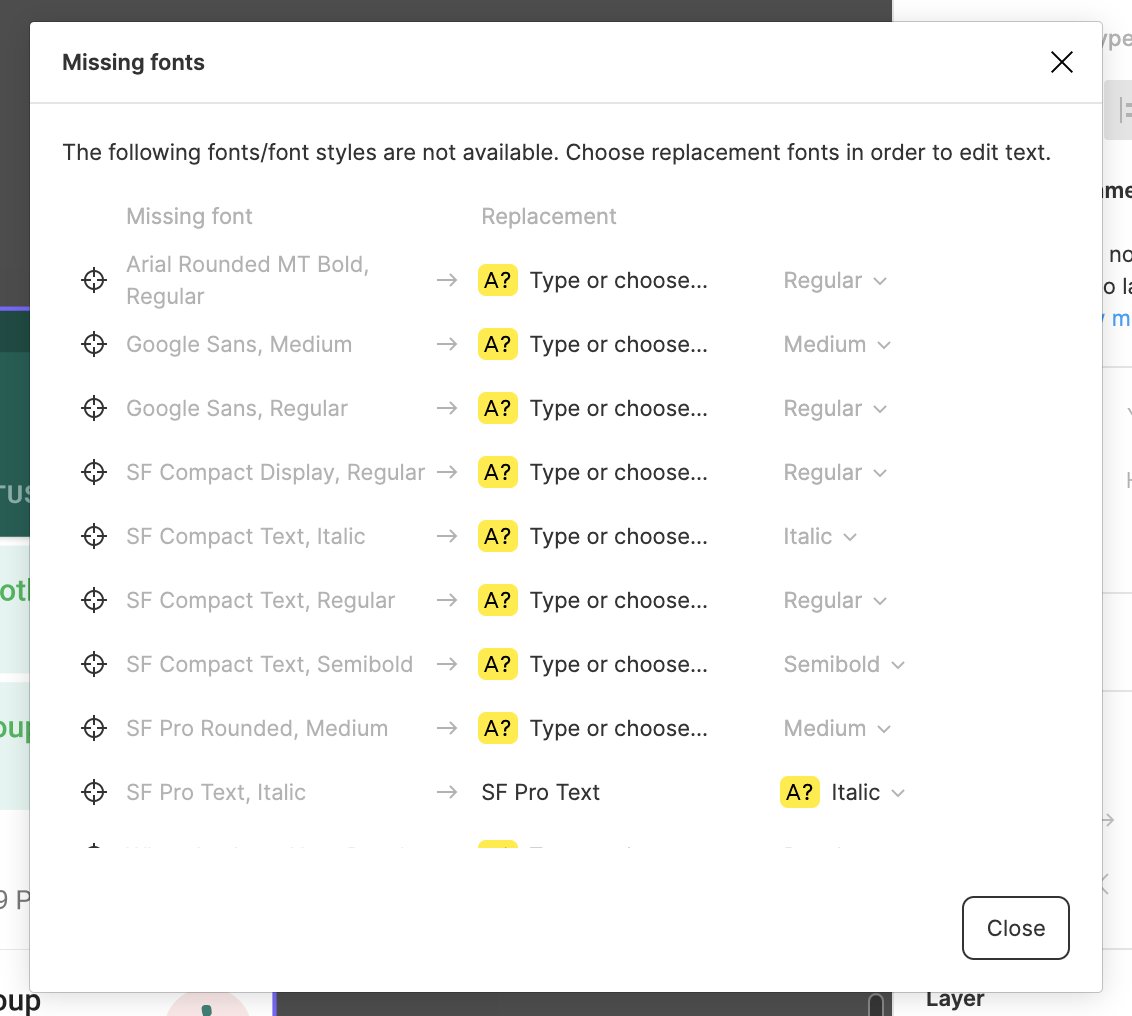Change the SF Pro Text replacement font
Screen dimensions: 1132x1016
(x=541, y=792)
